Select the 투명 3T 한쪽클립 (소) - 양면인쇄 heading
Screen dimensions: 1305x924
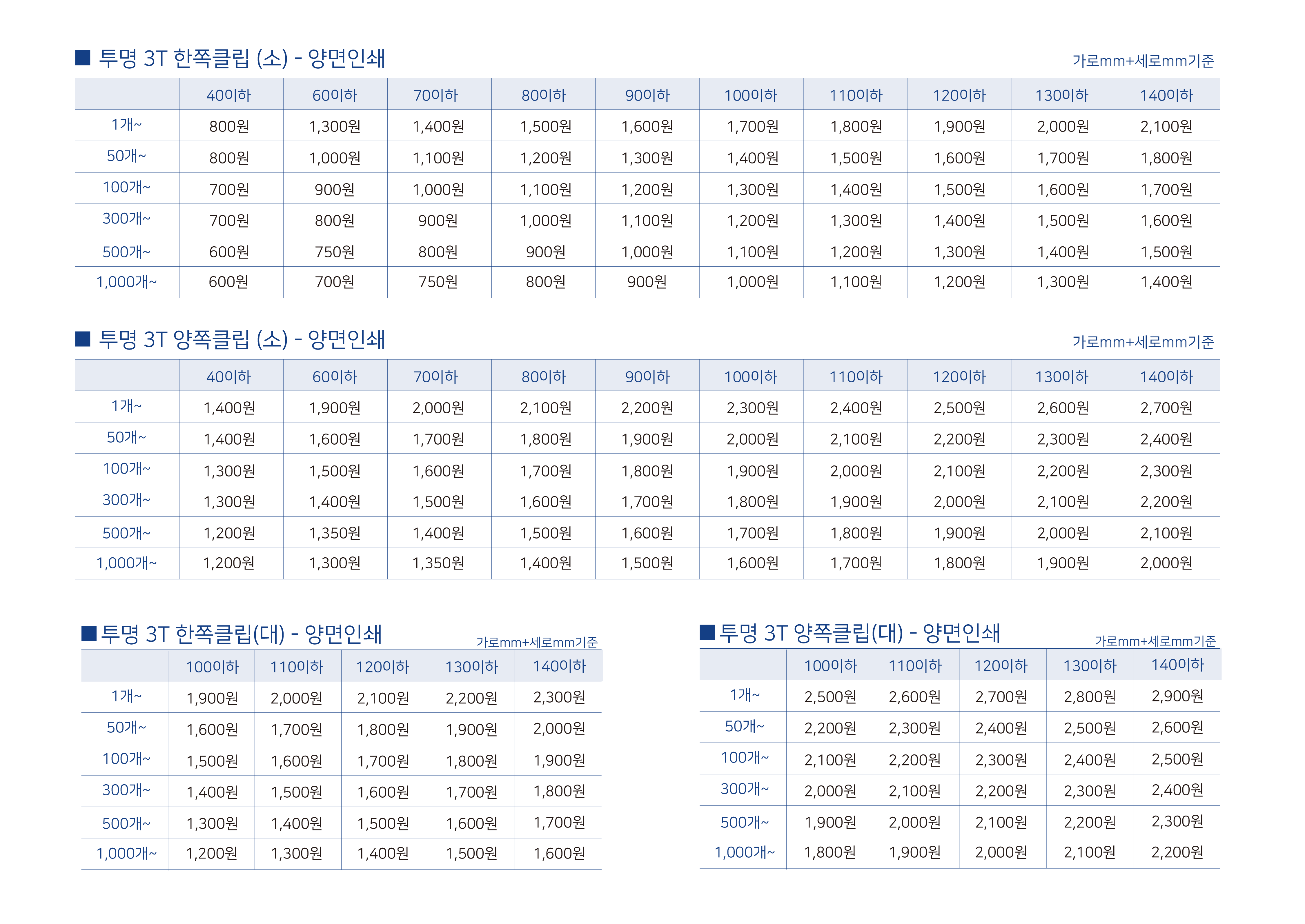pyautogui.click(x=242, y=58)
